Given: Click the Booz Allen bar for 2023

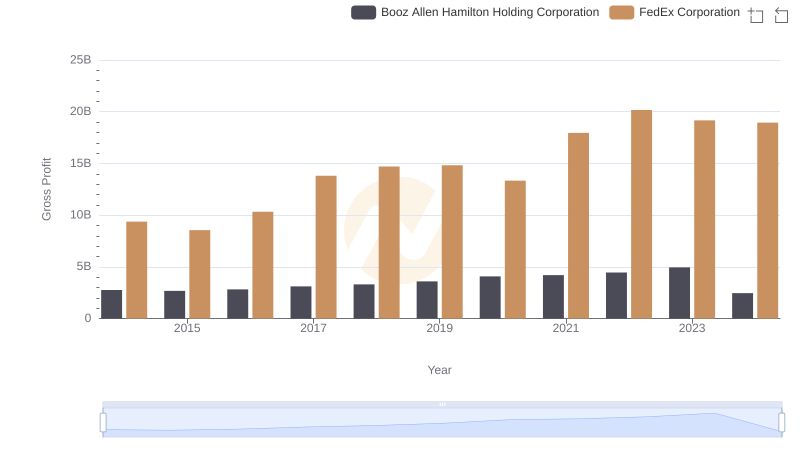Looking at the screenshot, I should [679, 293].
